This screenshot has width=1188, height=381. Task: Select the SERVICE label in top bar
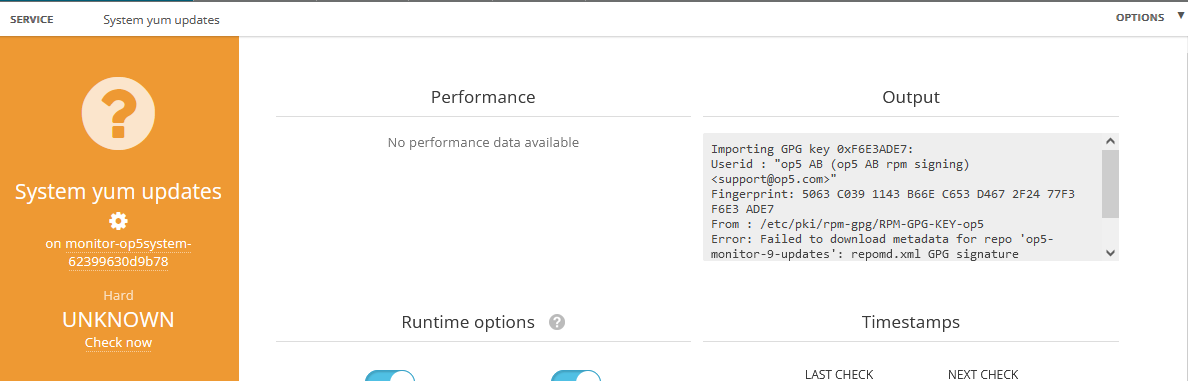pos(31,20)
